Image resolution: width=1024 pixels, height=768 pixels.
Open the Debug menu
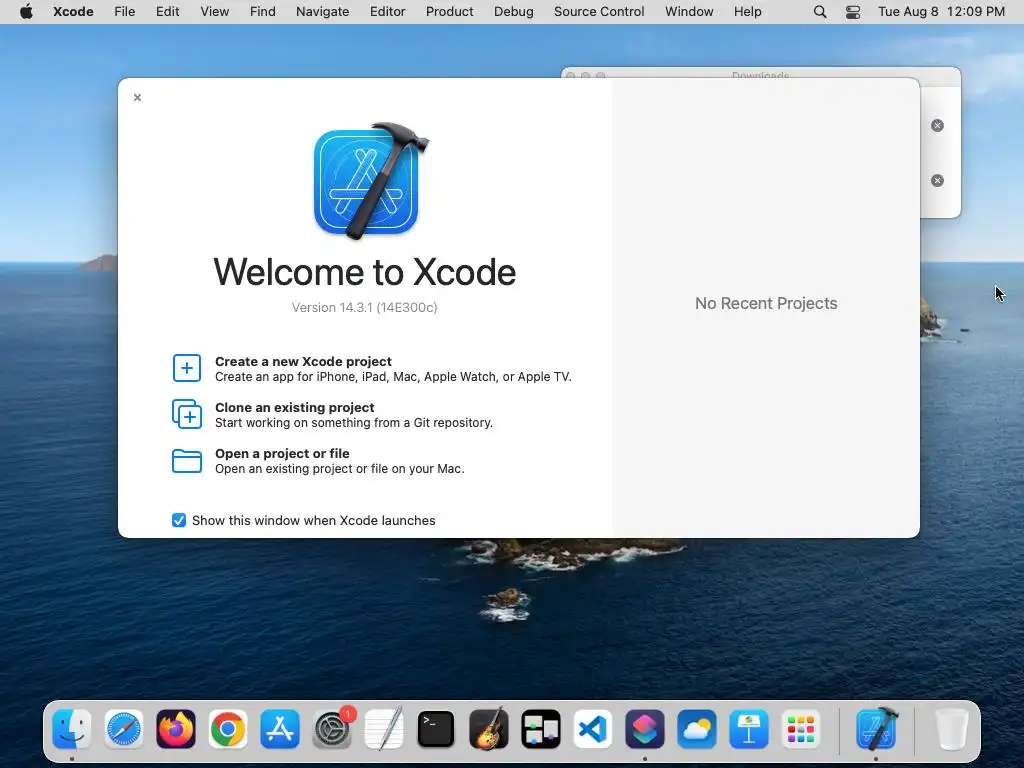coord(513,12)
